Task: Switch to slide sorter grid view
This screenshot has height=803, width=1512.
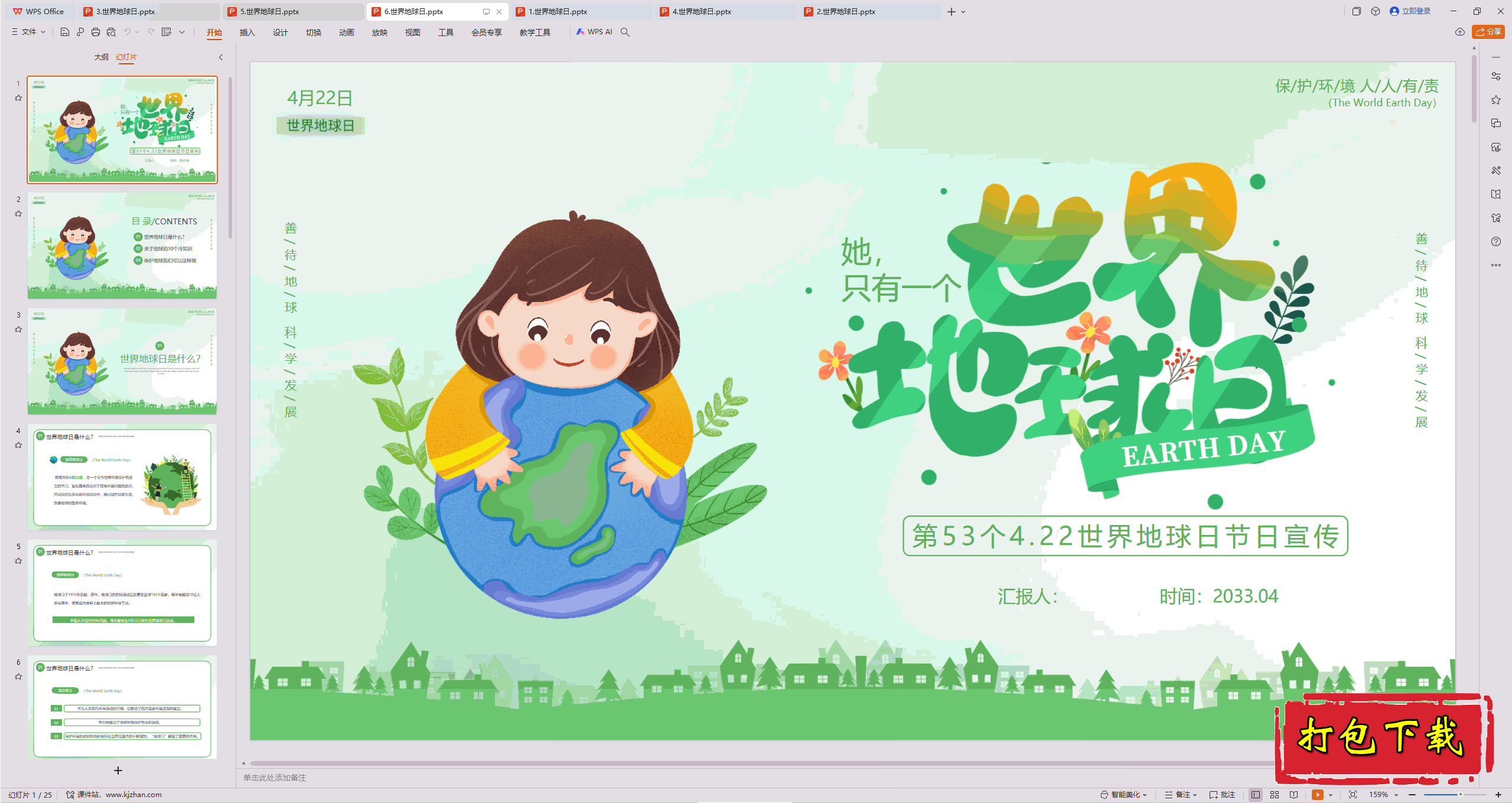Action: click(1275, 795)
